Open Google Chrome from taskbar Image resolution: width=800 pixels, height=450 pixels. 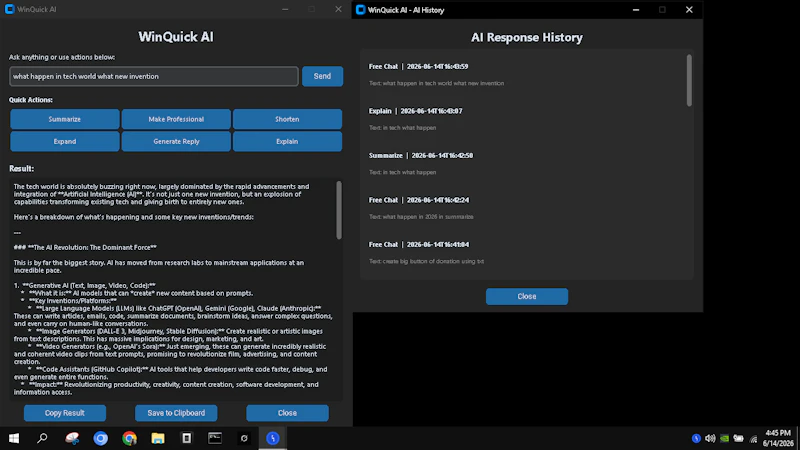coord(129,438)
